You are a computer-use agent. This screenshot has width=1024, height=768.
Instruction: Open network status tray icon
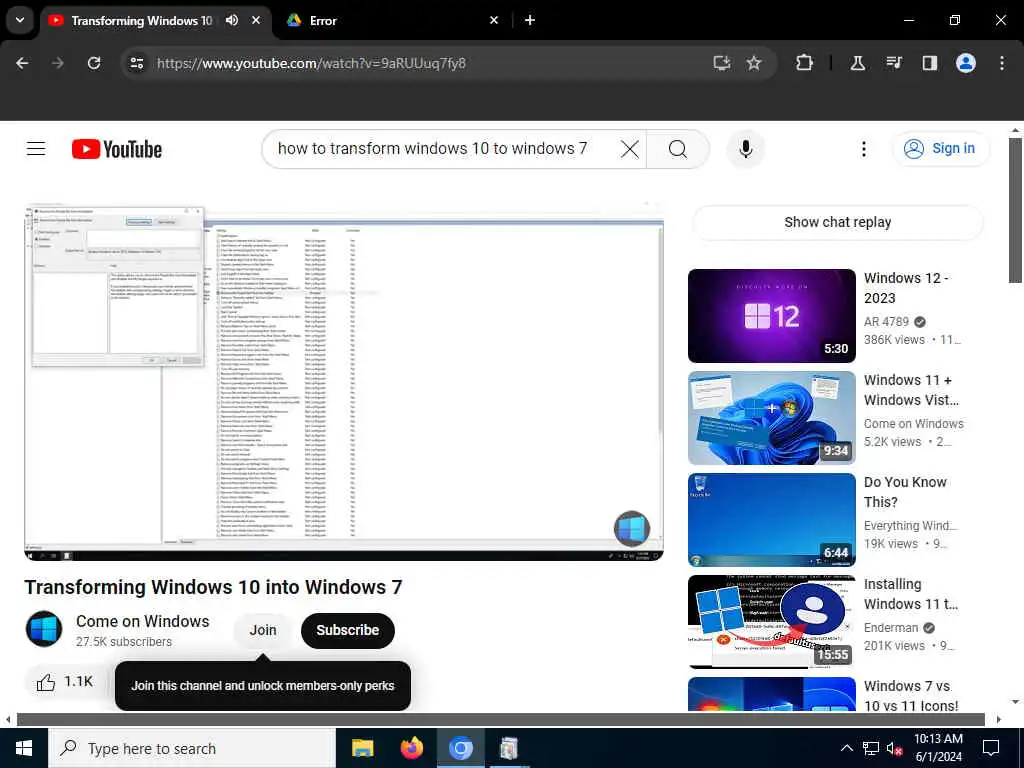tap(871, 748)
